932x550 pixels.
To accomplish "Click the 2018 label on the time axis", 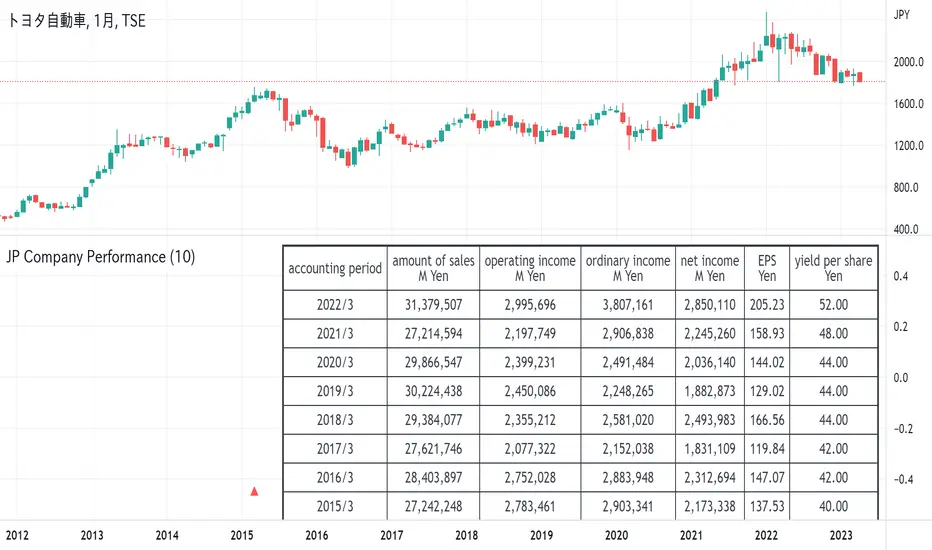I will [466, 535].
